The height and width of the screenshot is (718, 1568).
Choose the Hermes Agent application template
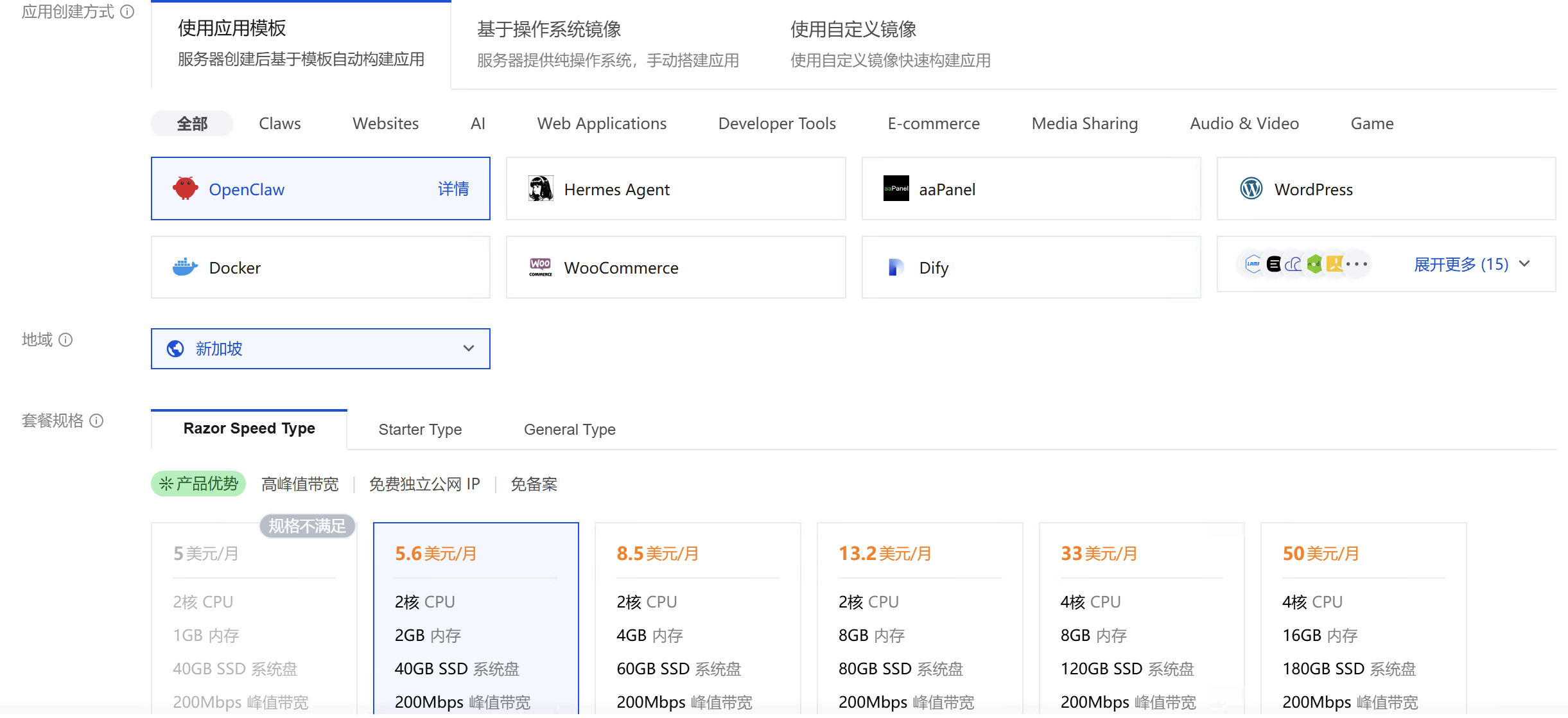(675, 189)
